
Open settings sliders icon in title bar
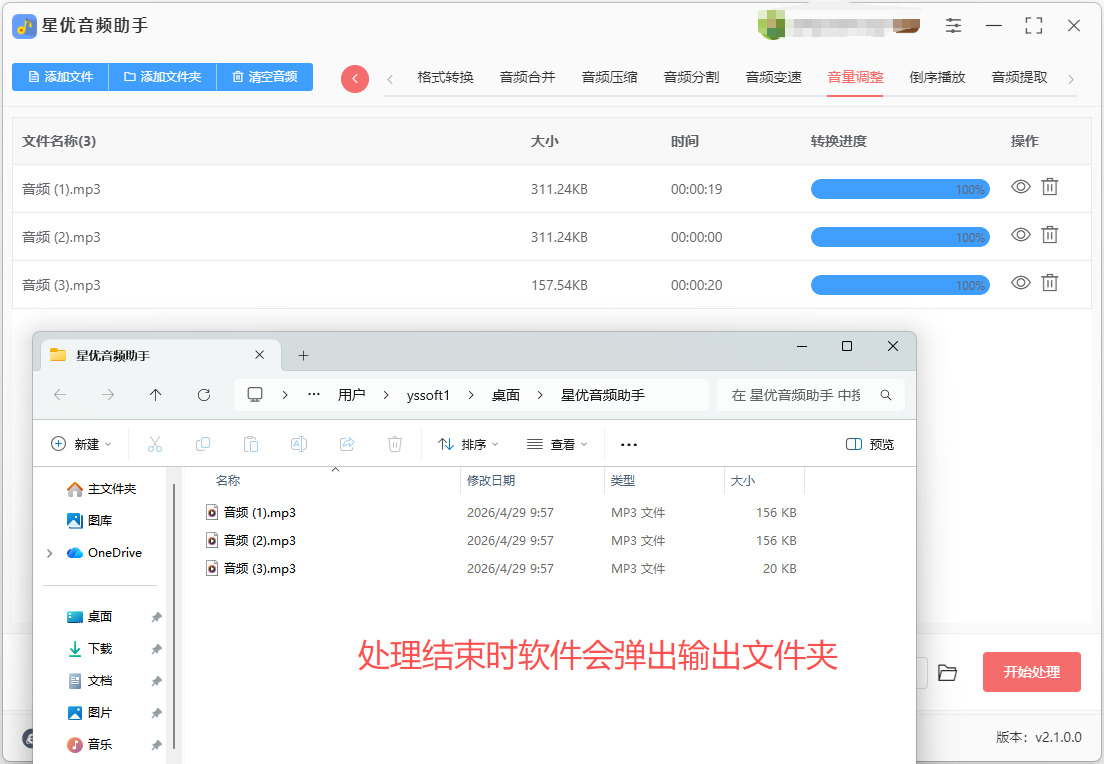tap(953, 26)
